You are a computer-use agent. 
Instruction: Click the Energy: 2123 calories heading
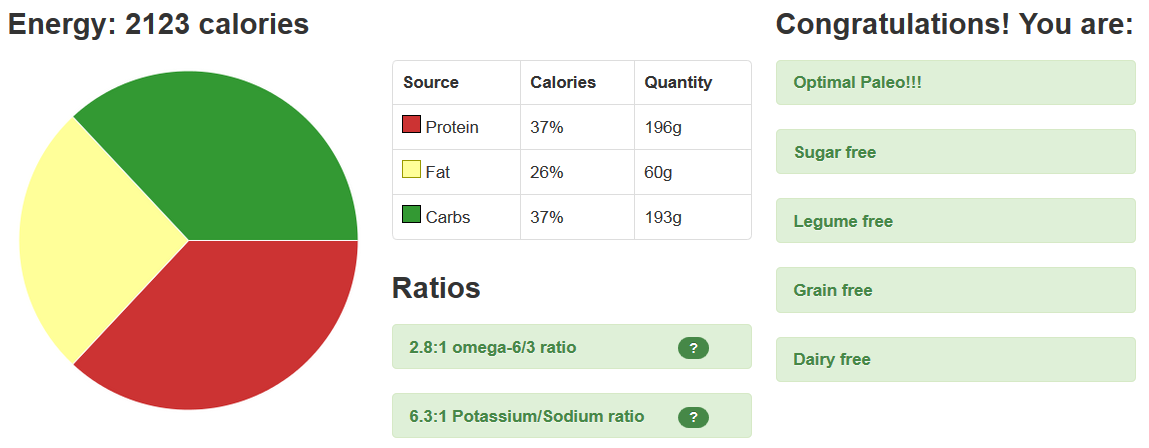[158, 24]
